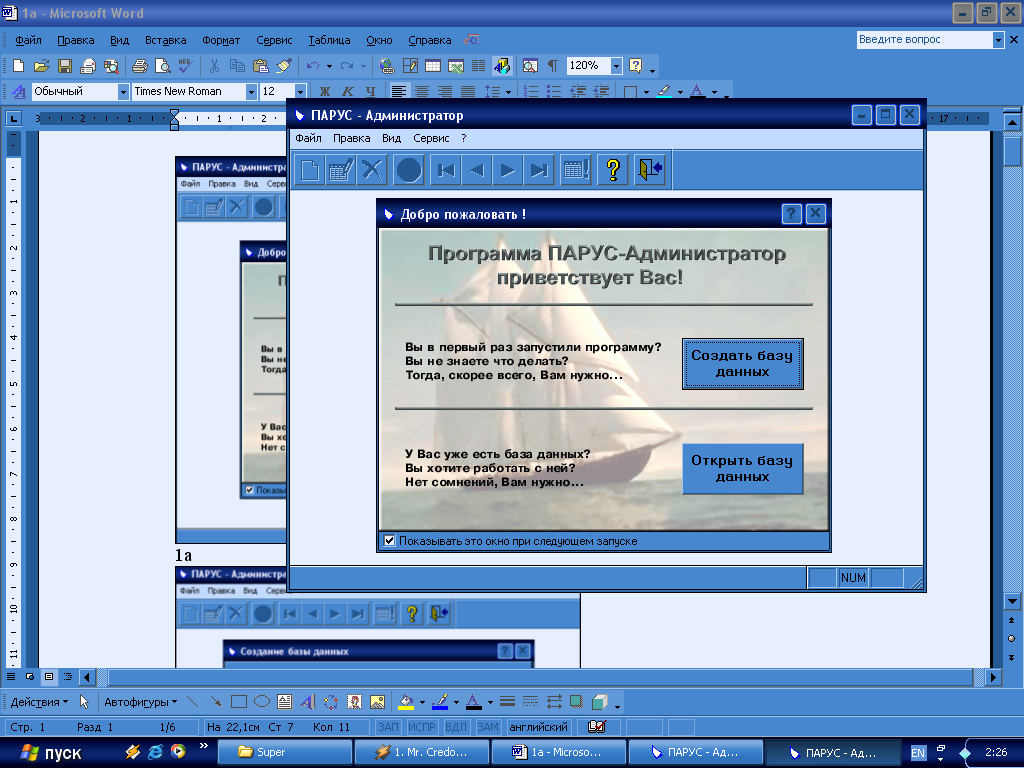Launch Internet Explorer from quick launch

coord(155,752)
